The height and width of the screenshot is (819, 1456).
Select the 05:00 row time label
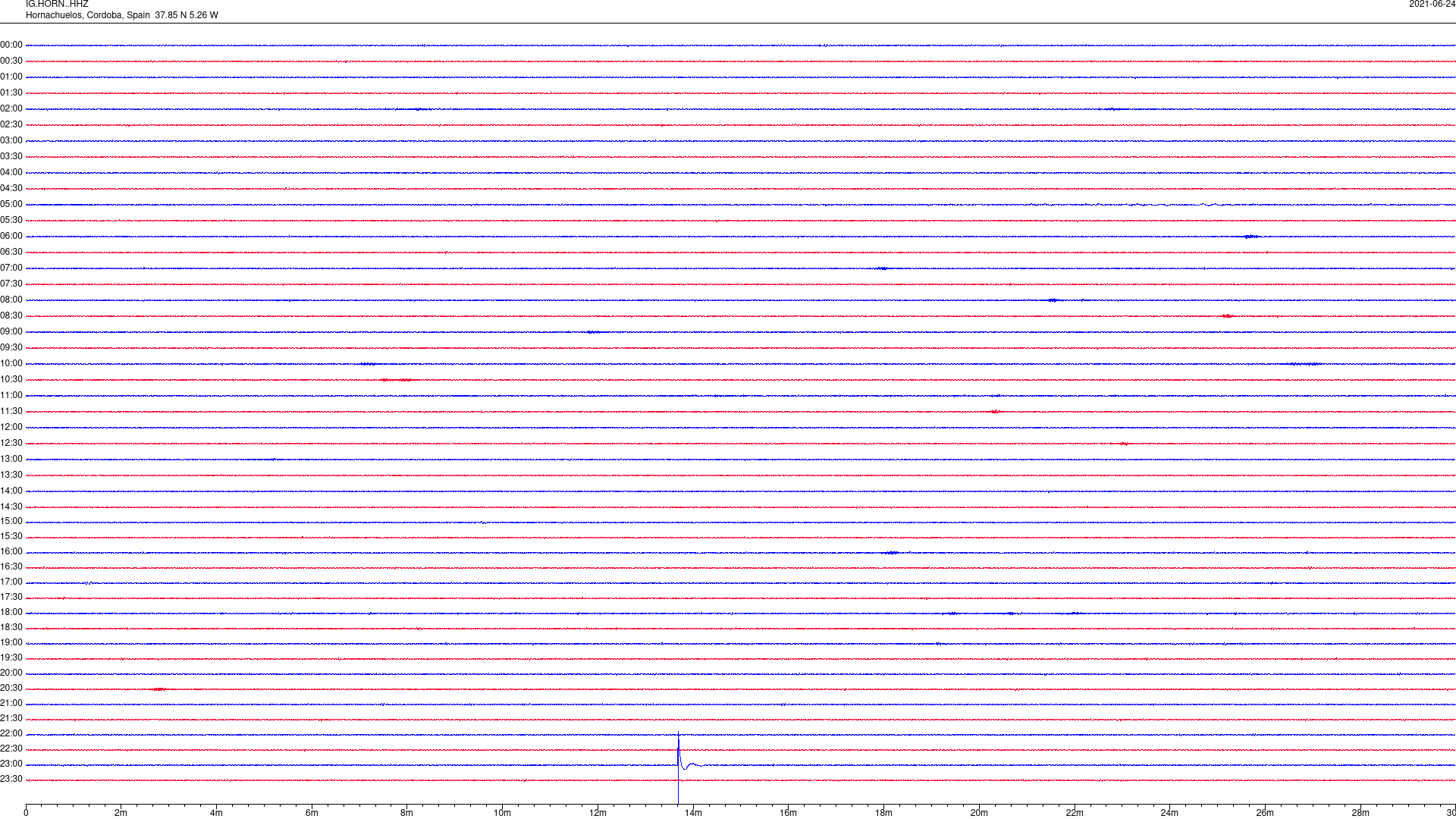[11, 204]
